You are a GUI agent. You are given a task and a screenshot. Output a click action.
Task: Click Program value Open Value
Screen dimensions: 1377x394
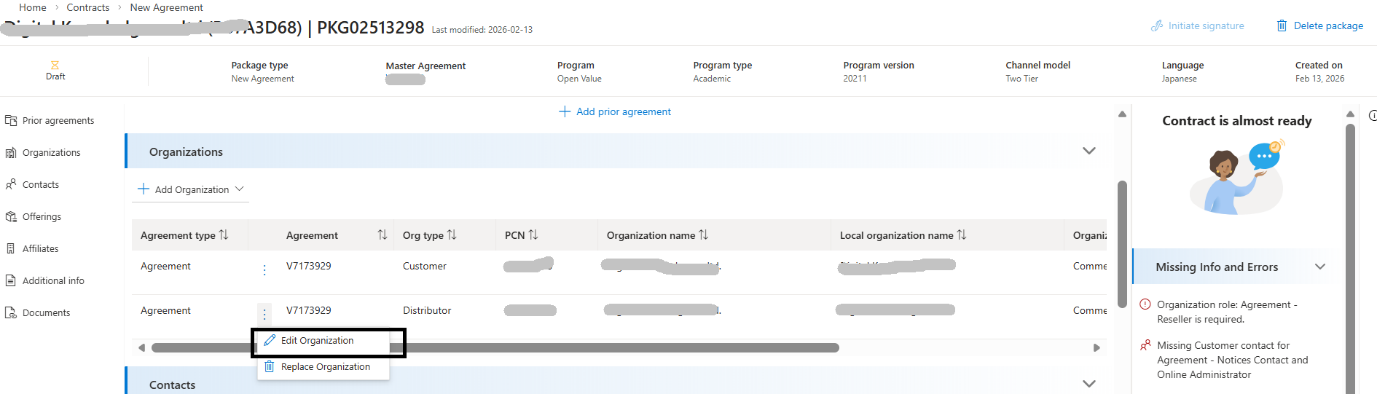[x=579, y=79]
